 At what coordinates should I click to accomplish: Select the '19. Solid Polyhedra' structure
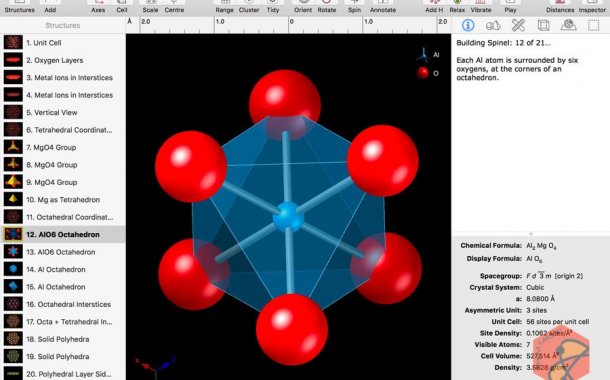pyautogui.click(x=63, y=357)
